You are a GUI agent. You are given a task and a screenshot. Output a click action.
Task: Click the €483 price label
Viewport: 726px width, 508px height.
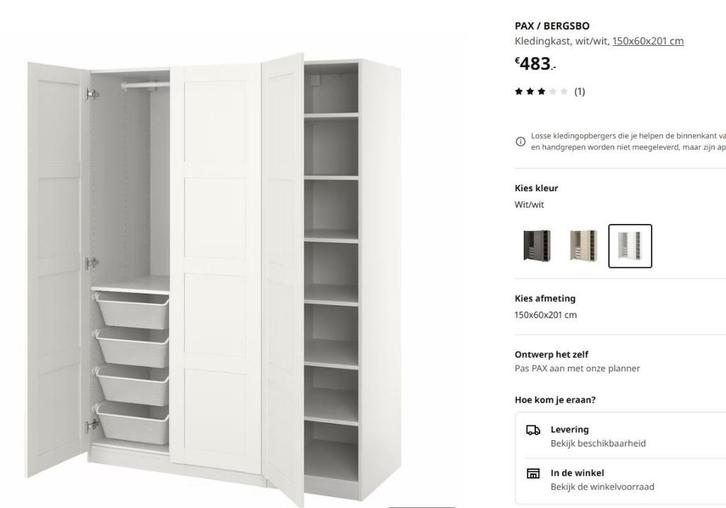coord(535,64)
